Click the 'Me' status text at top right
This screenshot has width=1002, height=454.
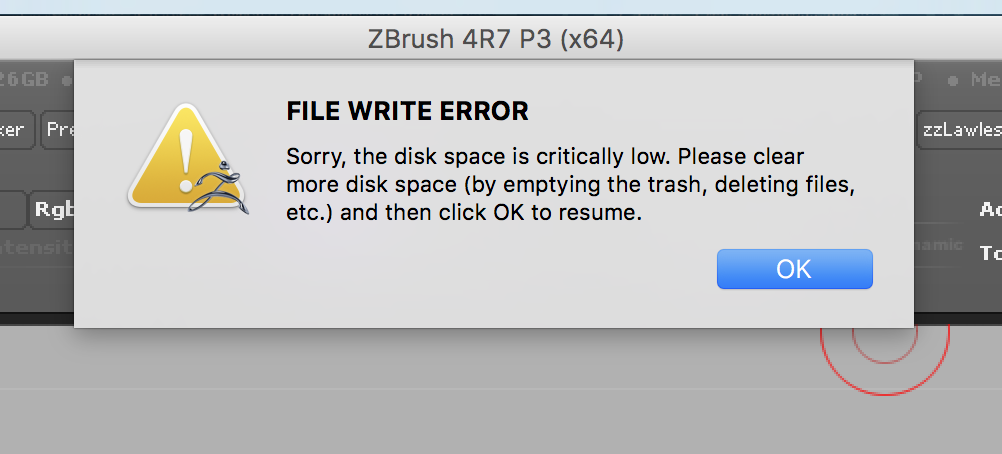click(975, 79)
